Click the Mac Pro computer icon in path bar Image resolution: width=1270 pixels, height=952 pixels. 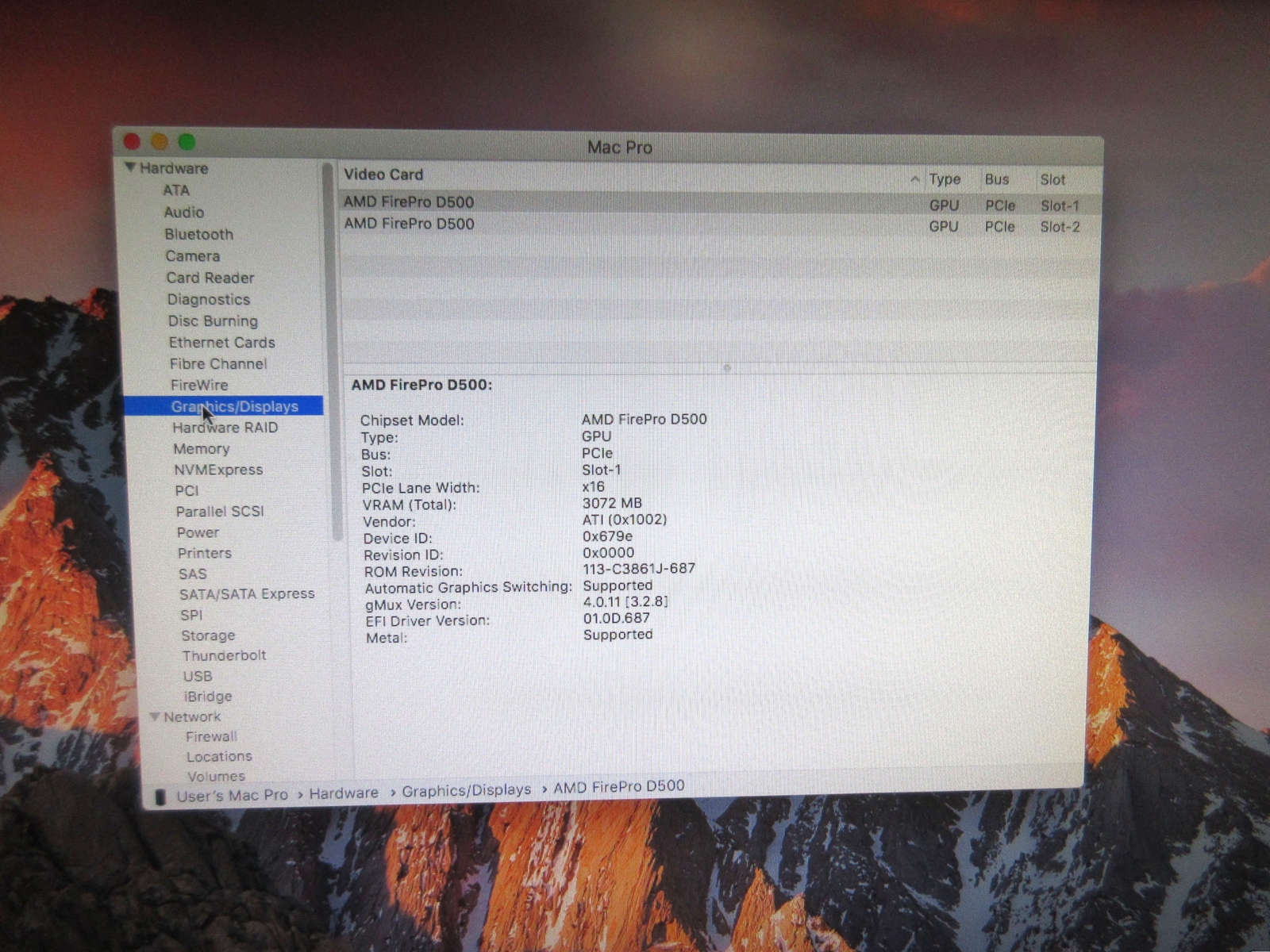[x=160, y=797]
